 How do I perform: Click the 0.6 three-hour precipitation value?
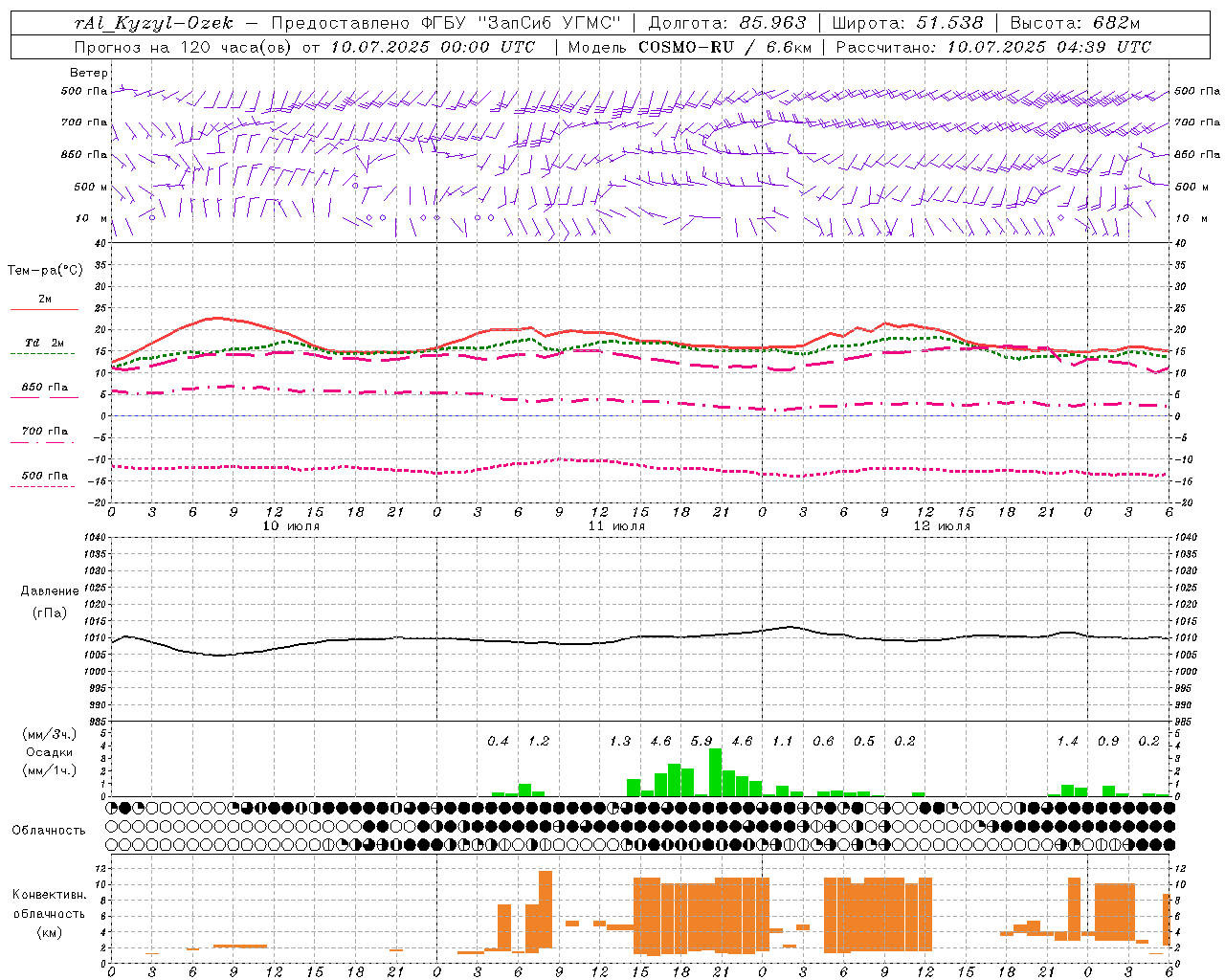pyautogui.click(x=823, y=742)
